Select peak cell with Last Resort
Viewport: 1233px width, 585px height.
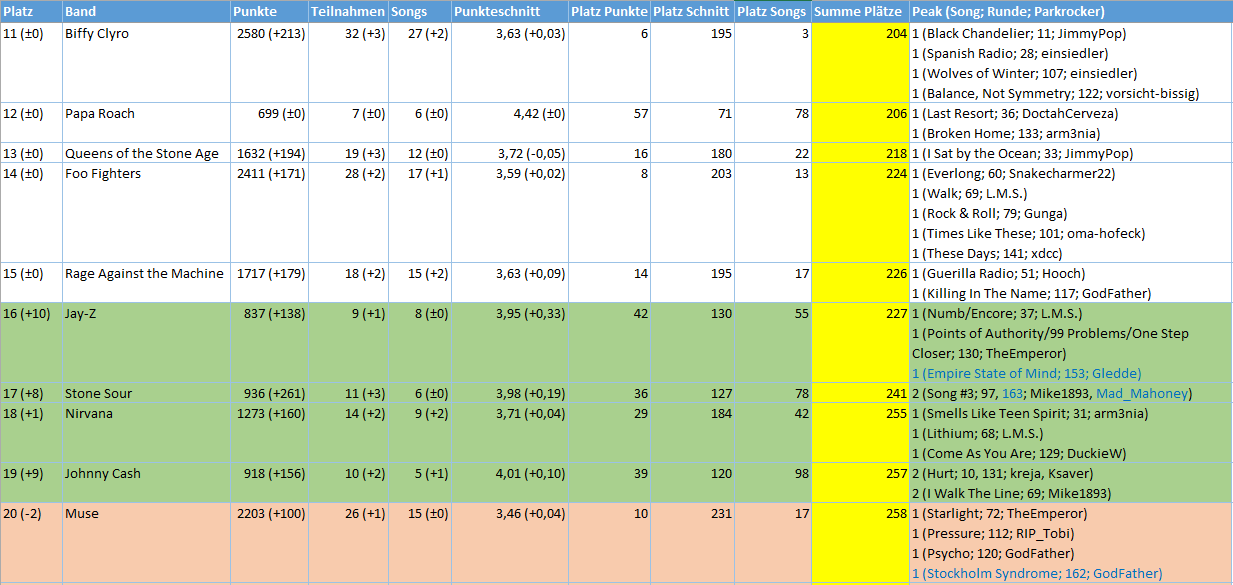pyautogui.click(x=1071, y=123)
